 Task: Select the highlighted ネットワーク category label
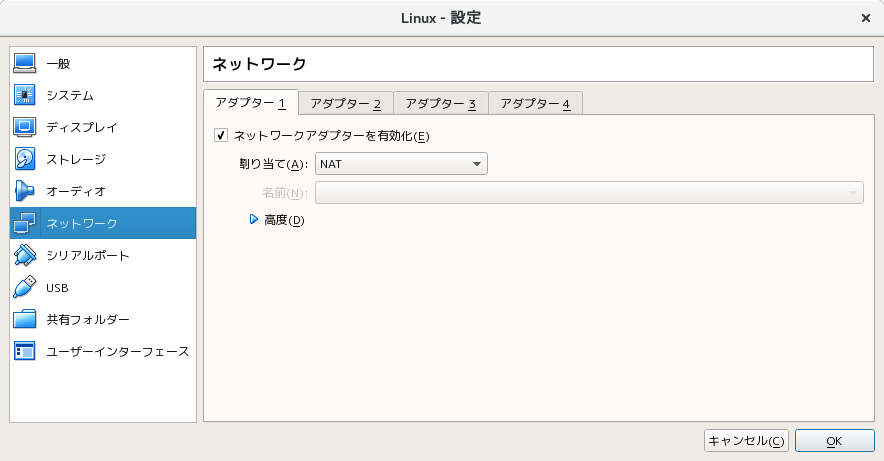point(82,224)
